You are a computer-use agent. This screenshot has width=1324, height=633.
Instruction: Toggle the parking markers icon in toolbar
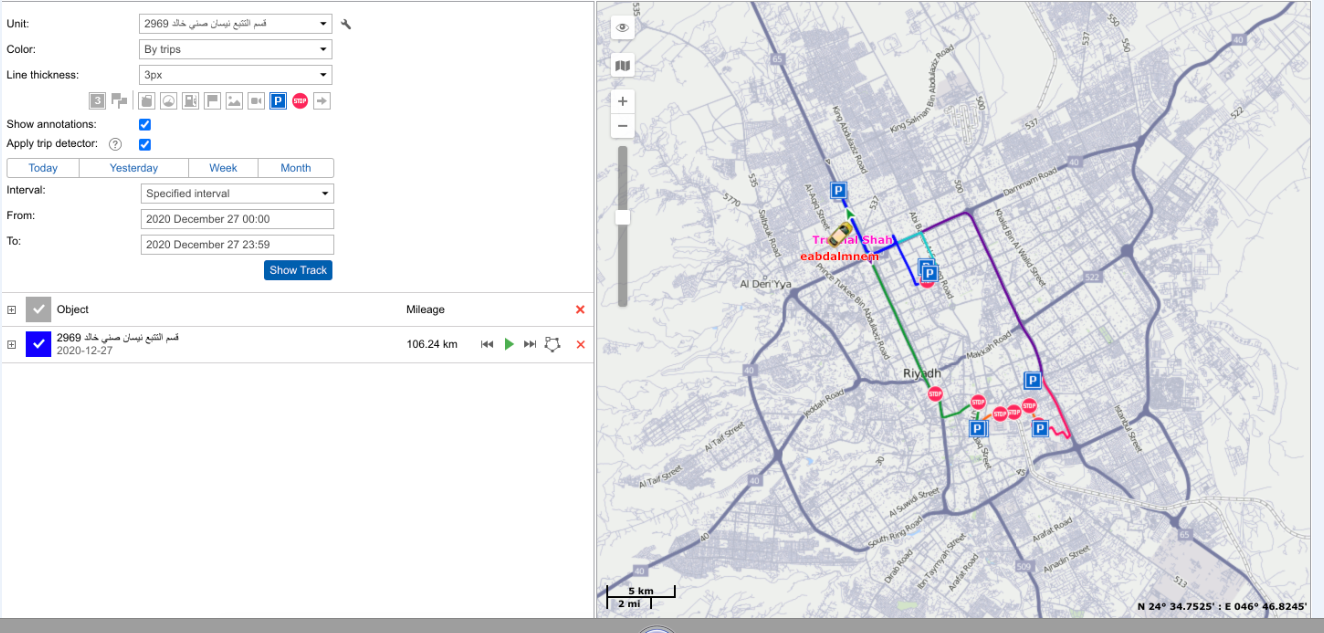coord(278,101)
